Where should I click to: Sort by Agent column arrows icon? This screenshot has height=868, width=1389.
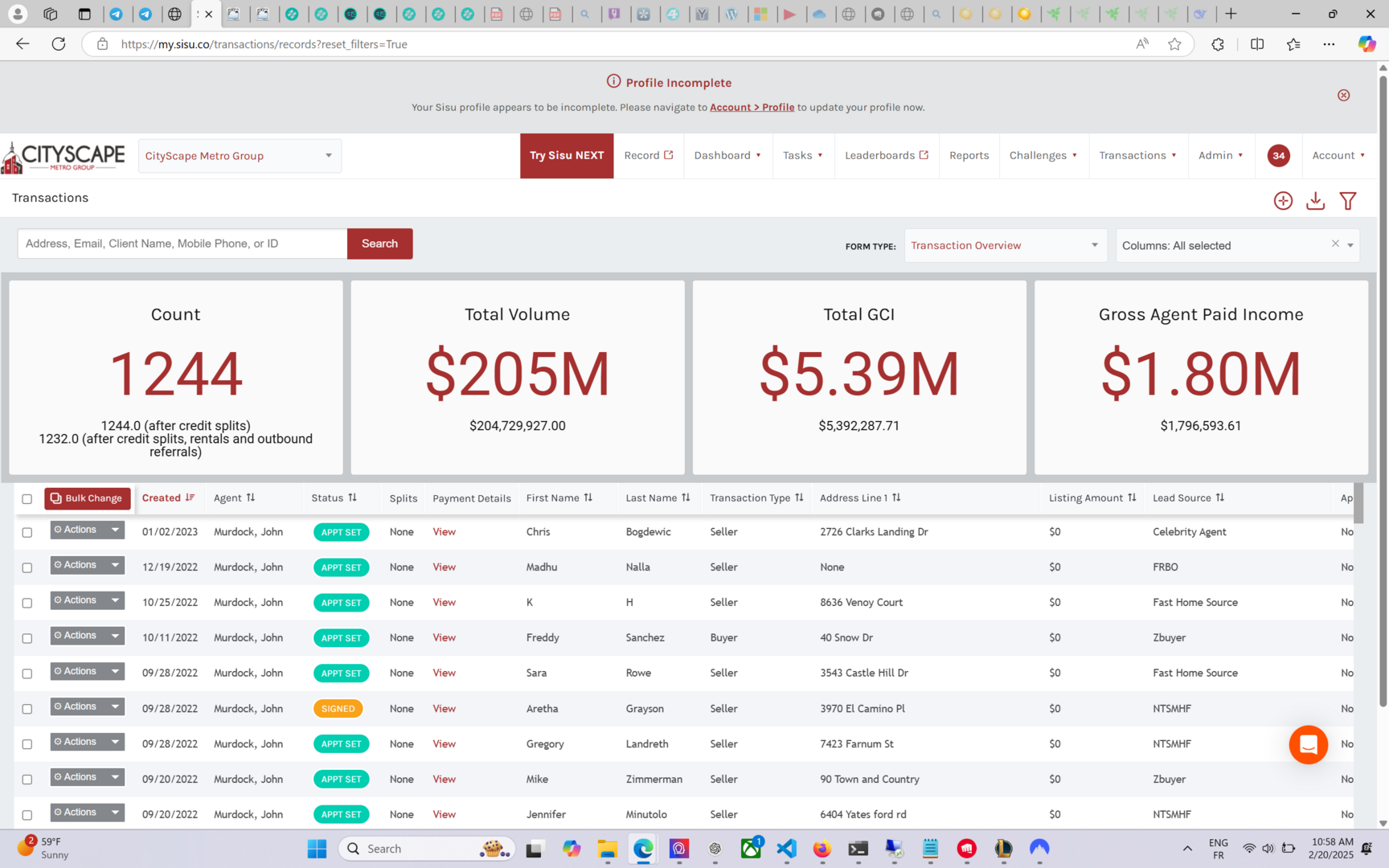tap(251, 498)
